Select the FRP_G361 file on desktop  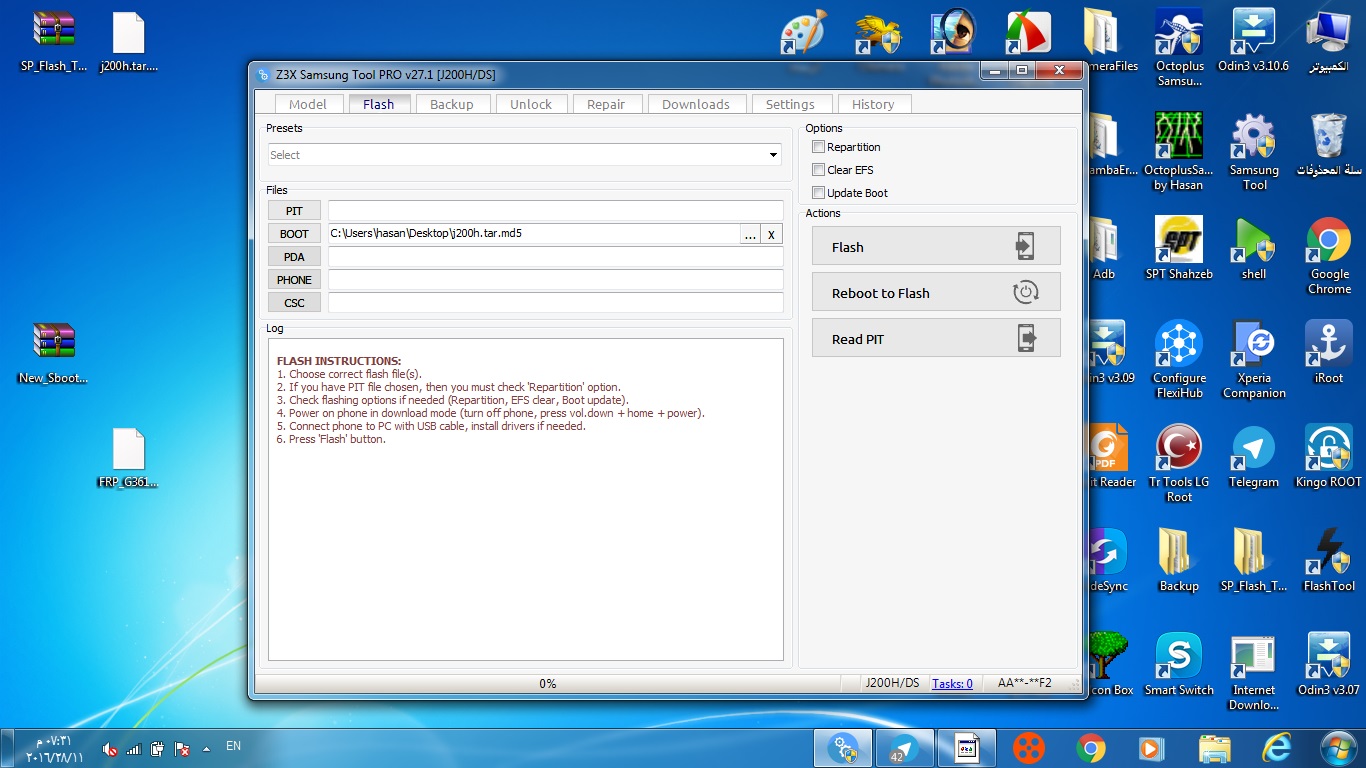[129, 457]
